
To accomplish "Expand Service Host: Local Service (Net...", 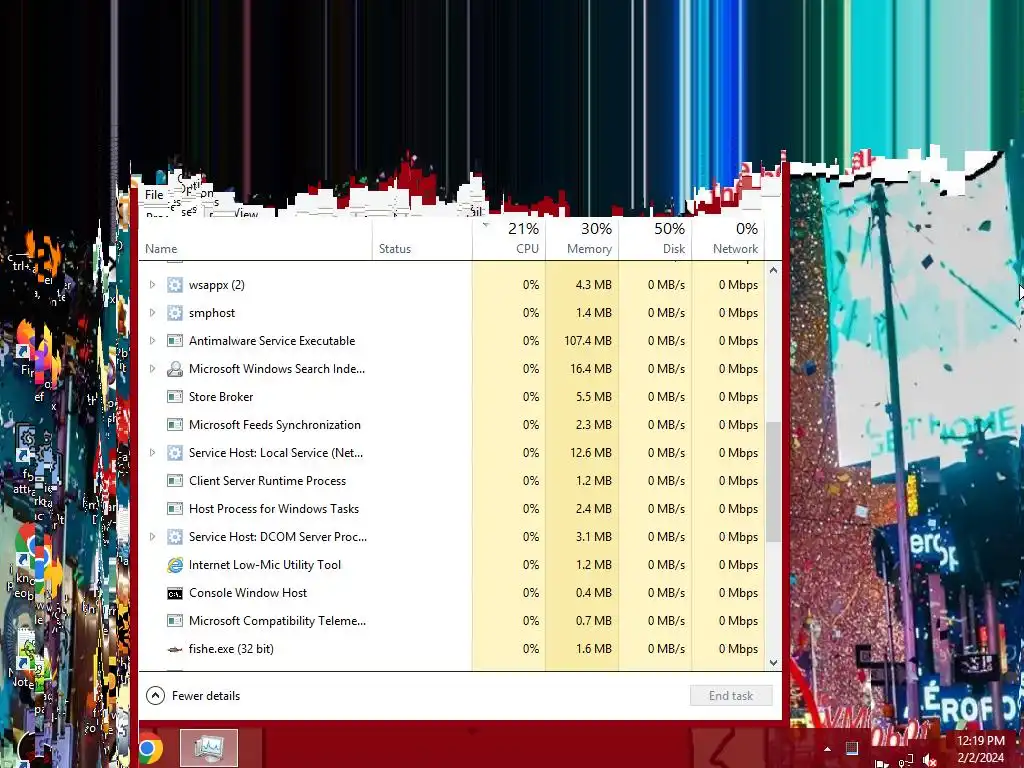I will tap(152, 453).
